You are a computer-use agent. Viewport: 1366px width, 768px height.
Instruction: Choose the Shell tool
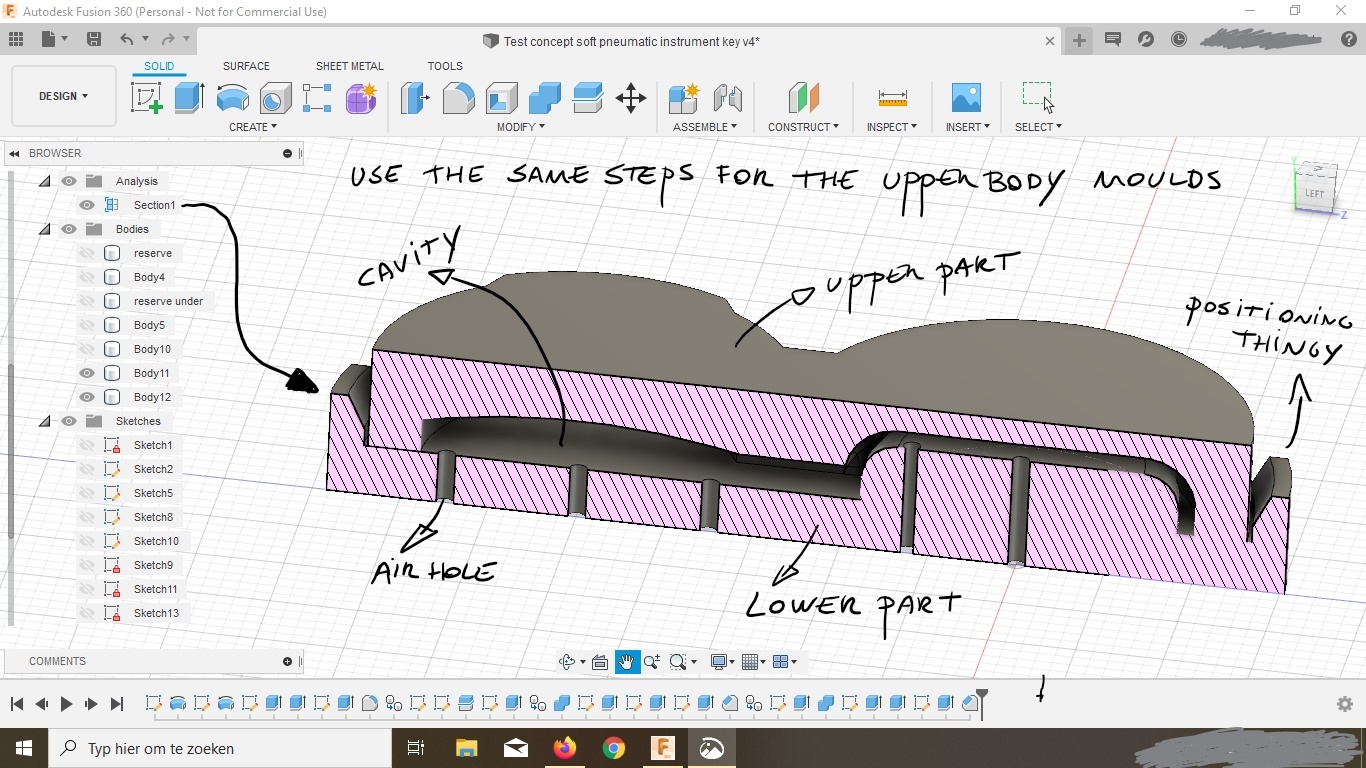[501, 98]
